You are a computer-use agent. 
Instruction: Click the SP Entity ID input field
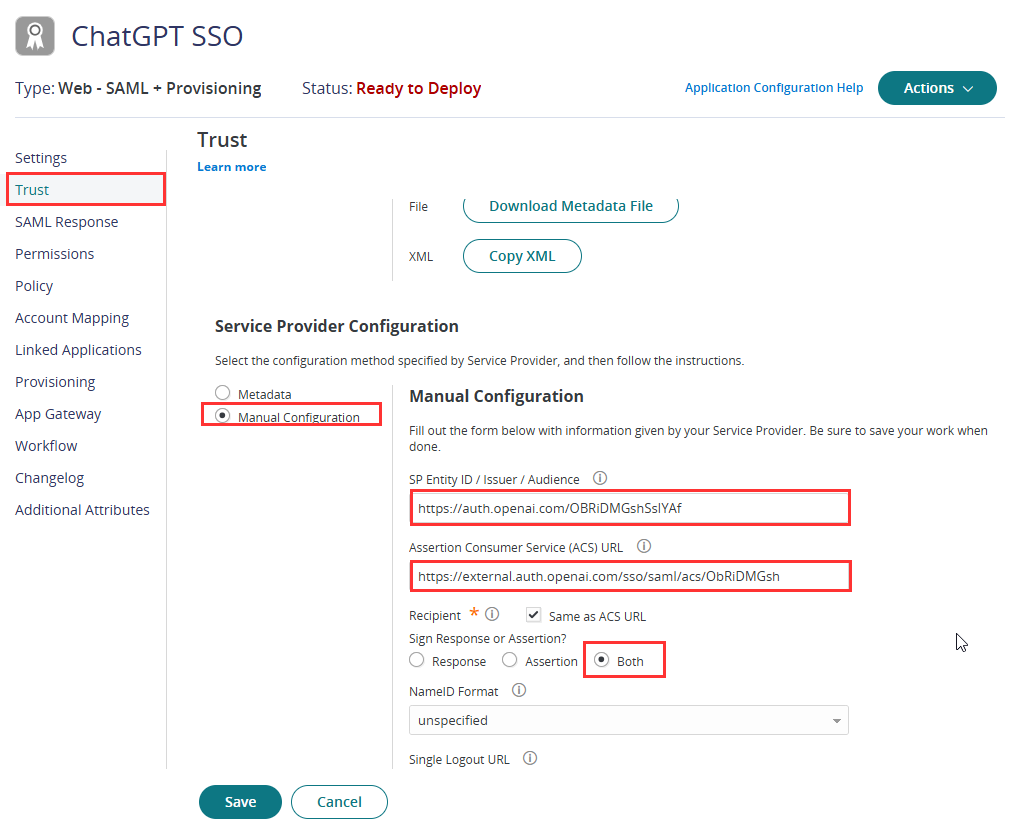(630, 508)
